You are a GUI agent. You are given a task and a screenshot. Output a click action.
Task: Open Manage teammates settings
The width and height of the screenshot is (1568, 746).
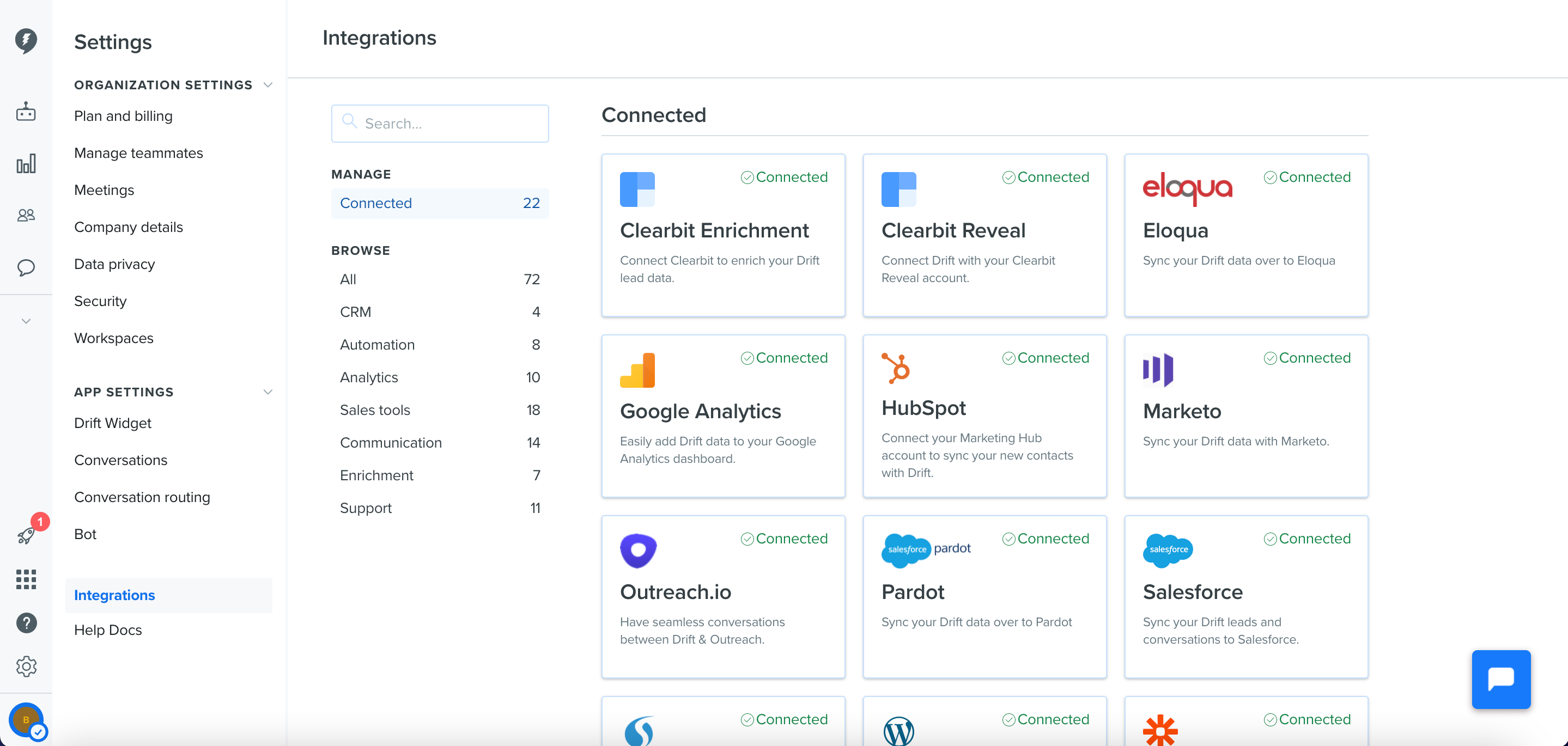(138, 152)
